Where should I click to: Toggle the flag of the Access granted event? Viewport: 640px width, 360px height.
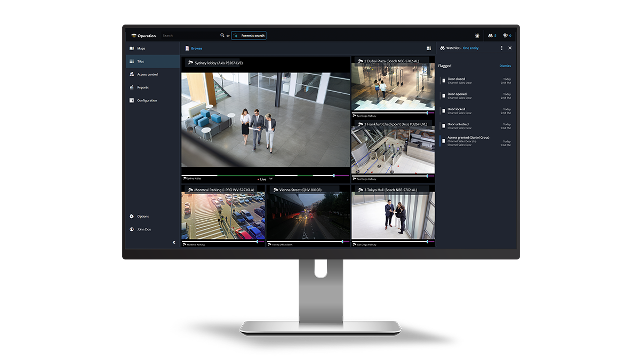(444, 141)
